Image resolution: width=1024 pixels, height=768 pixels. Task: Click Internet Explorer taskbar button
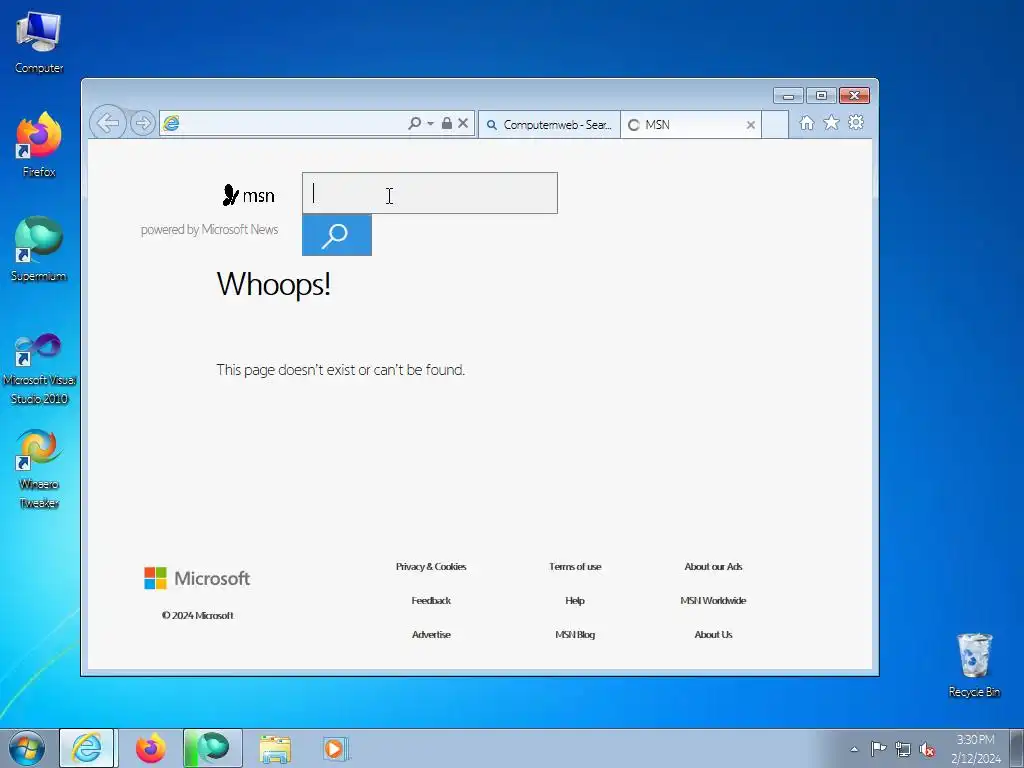point(87,748)
